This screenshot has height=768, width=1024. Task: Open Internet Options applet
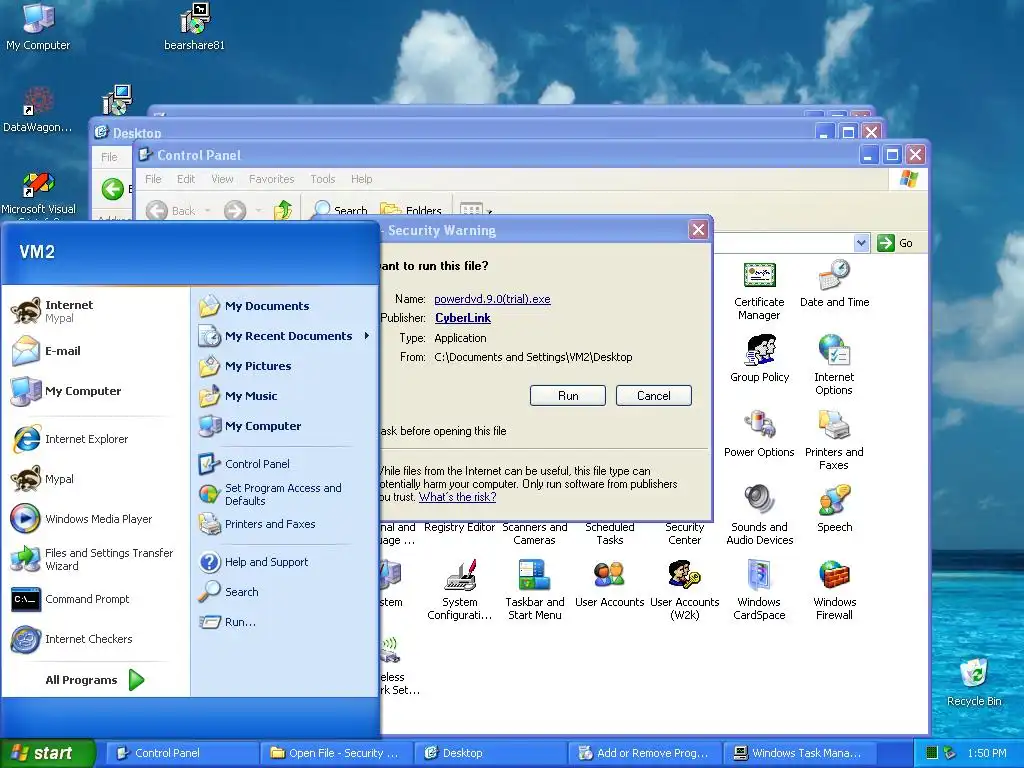(834, 365)
